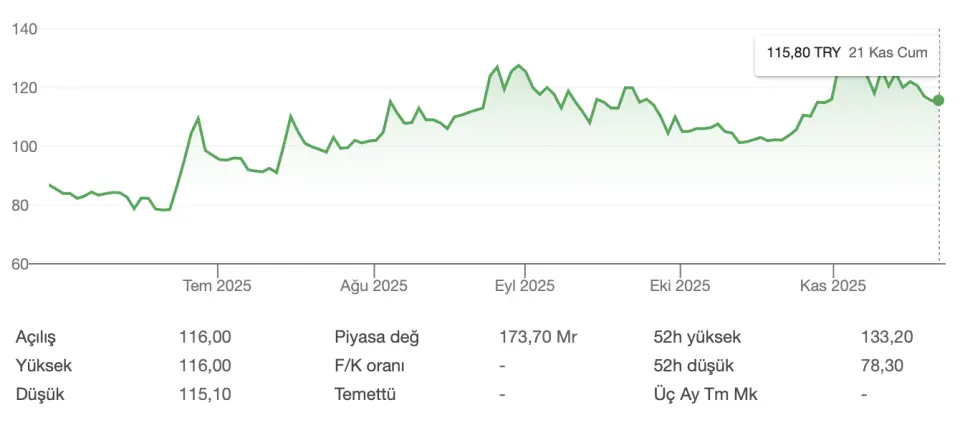Viewport: 960px width, 433px height.
Task: Select the Ağu 2025 axis label
Action: point(374,285)
